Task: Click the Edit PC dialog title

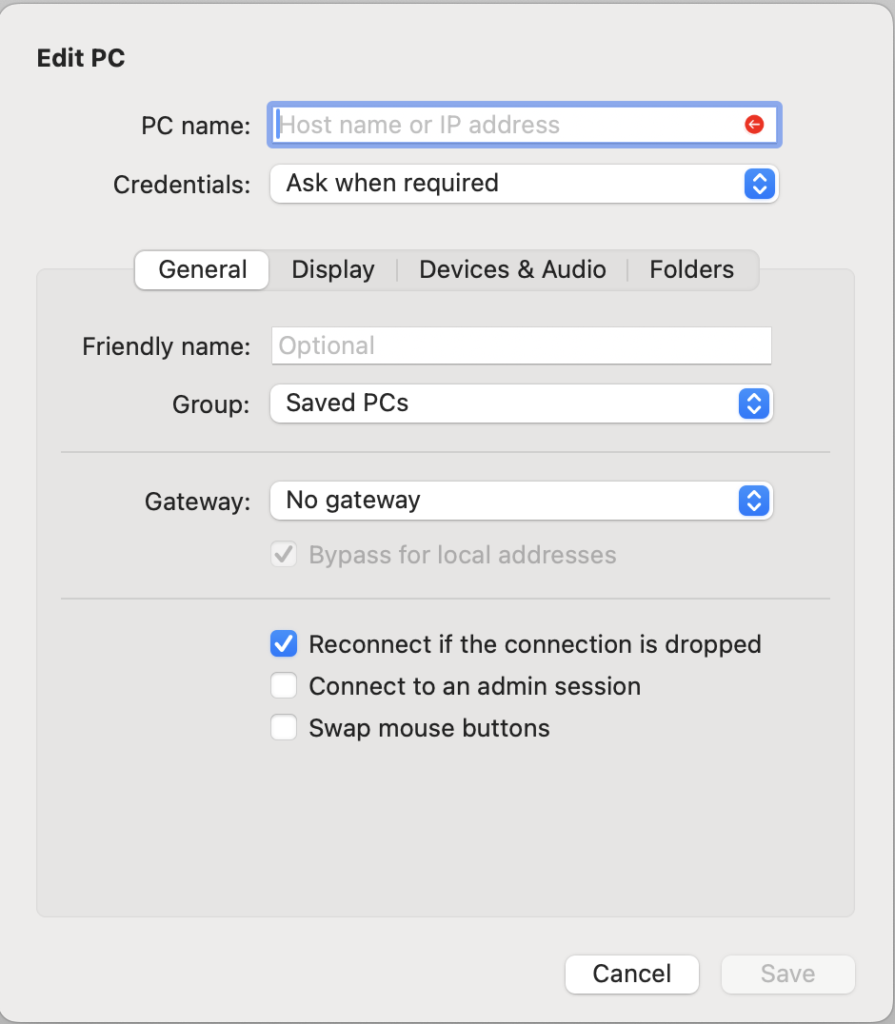Action: click(81, 58)
